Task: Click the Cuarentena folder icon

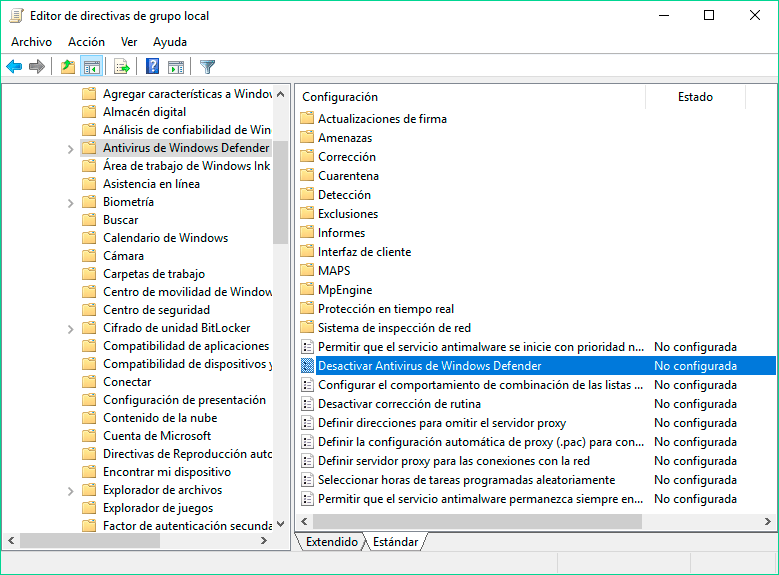Action: point(308,175)
